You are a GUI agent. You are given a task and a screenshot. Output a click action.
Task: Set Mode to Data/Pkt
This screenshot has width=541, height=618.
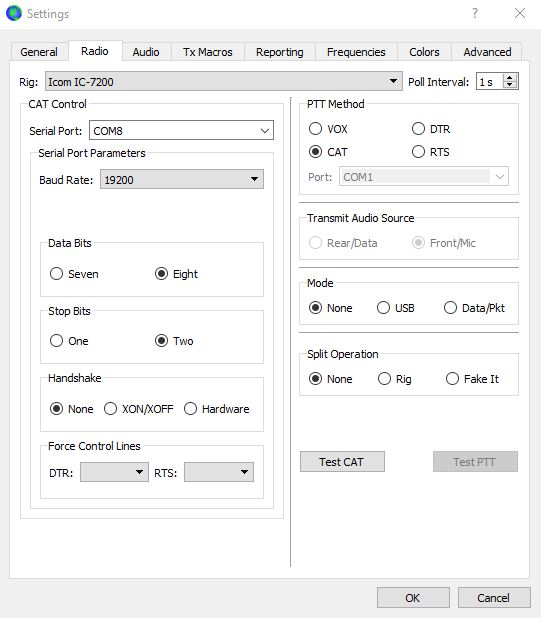[450, 307]
